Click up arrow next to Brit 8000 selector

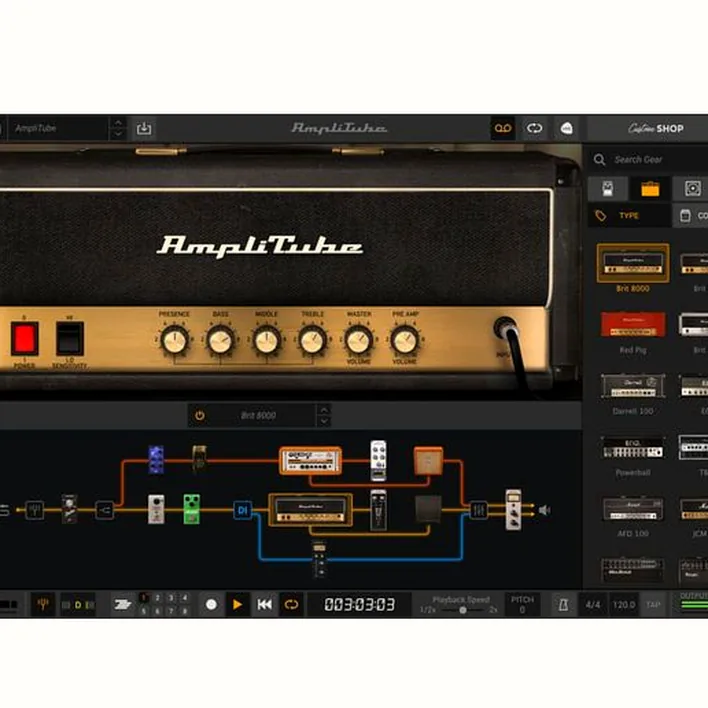(x=324, y=410)
